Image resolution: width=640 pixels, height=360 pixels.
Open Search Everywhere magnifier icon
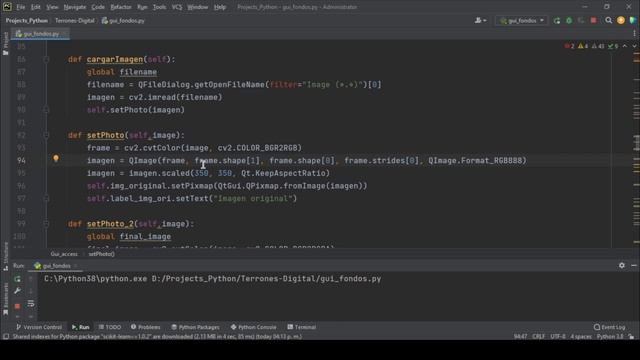(609, 20)
